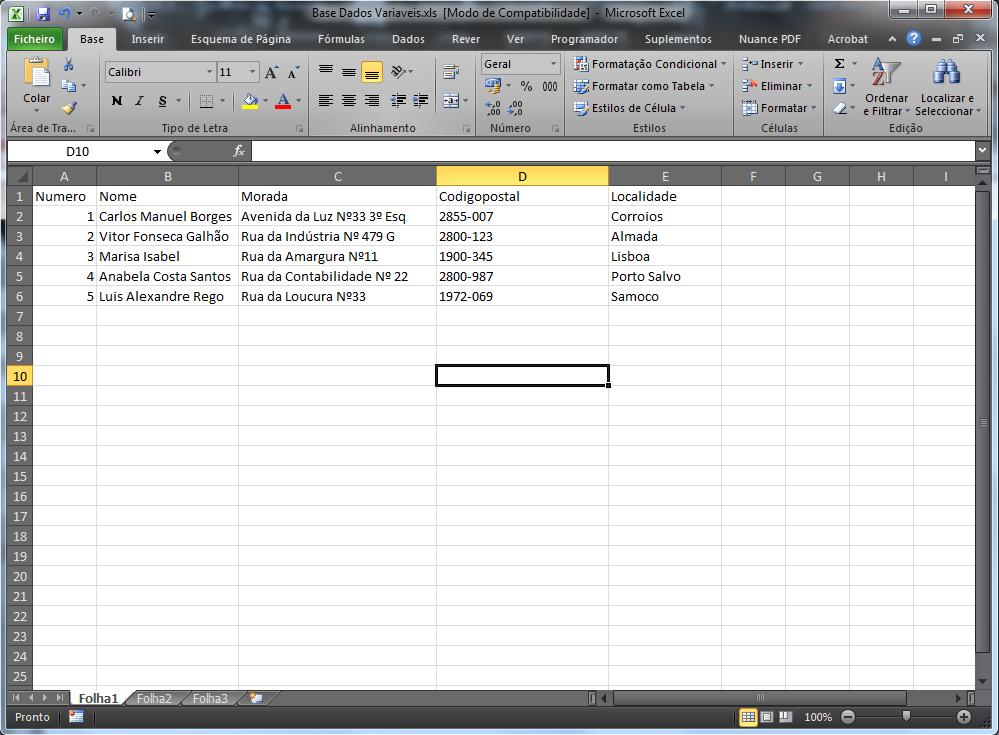The height and width of the screenshot is (735, 999).
Task: Select the Folha2 sheet tab
Action: [x=154, y=699]
